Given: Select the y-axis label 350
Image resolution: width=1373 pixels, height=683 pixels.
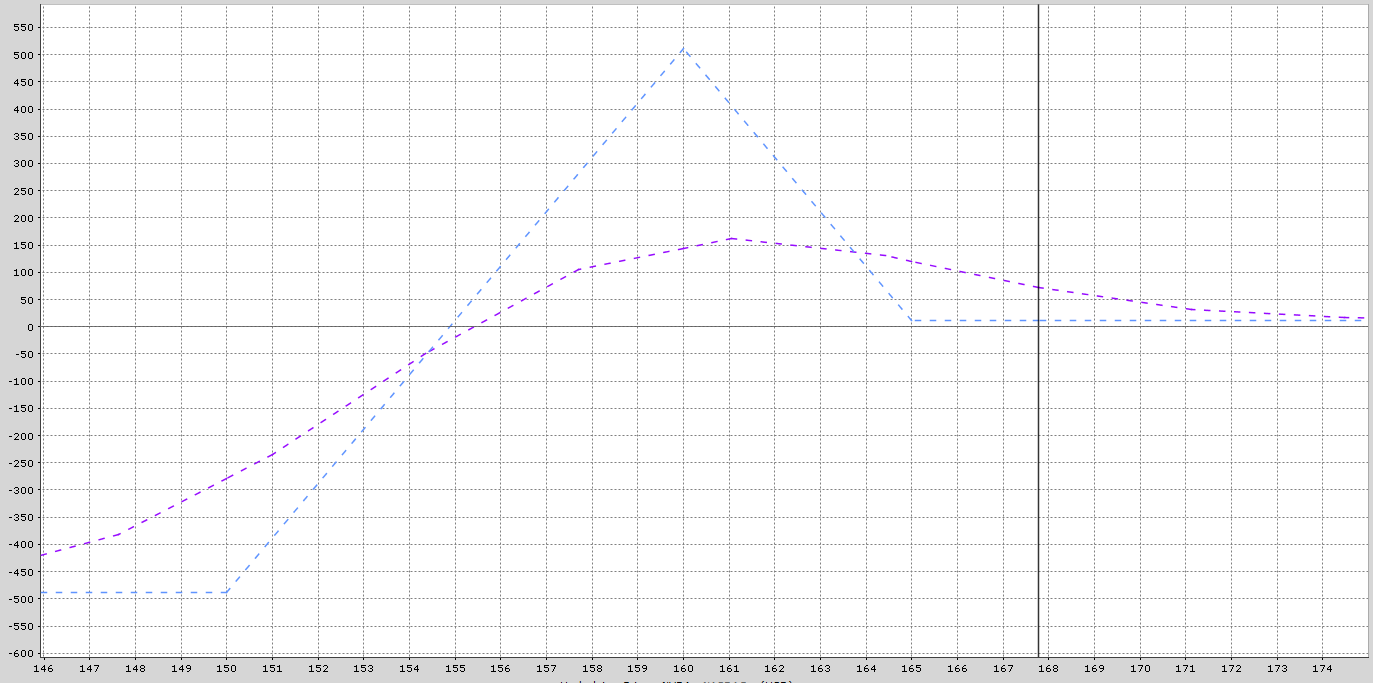Looking at the screenshot, I should (23, 136).
